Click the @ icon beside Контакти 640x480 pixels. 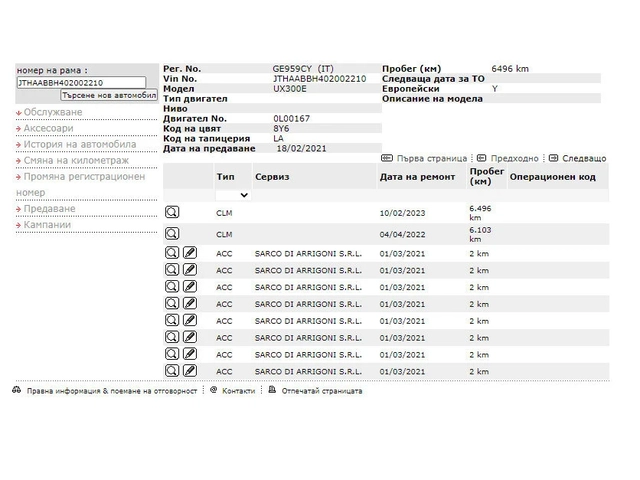click(x=213, y=390)
